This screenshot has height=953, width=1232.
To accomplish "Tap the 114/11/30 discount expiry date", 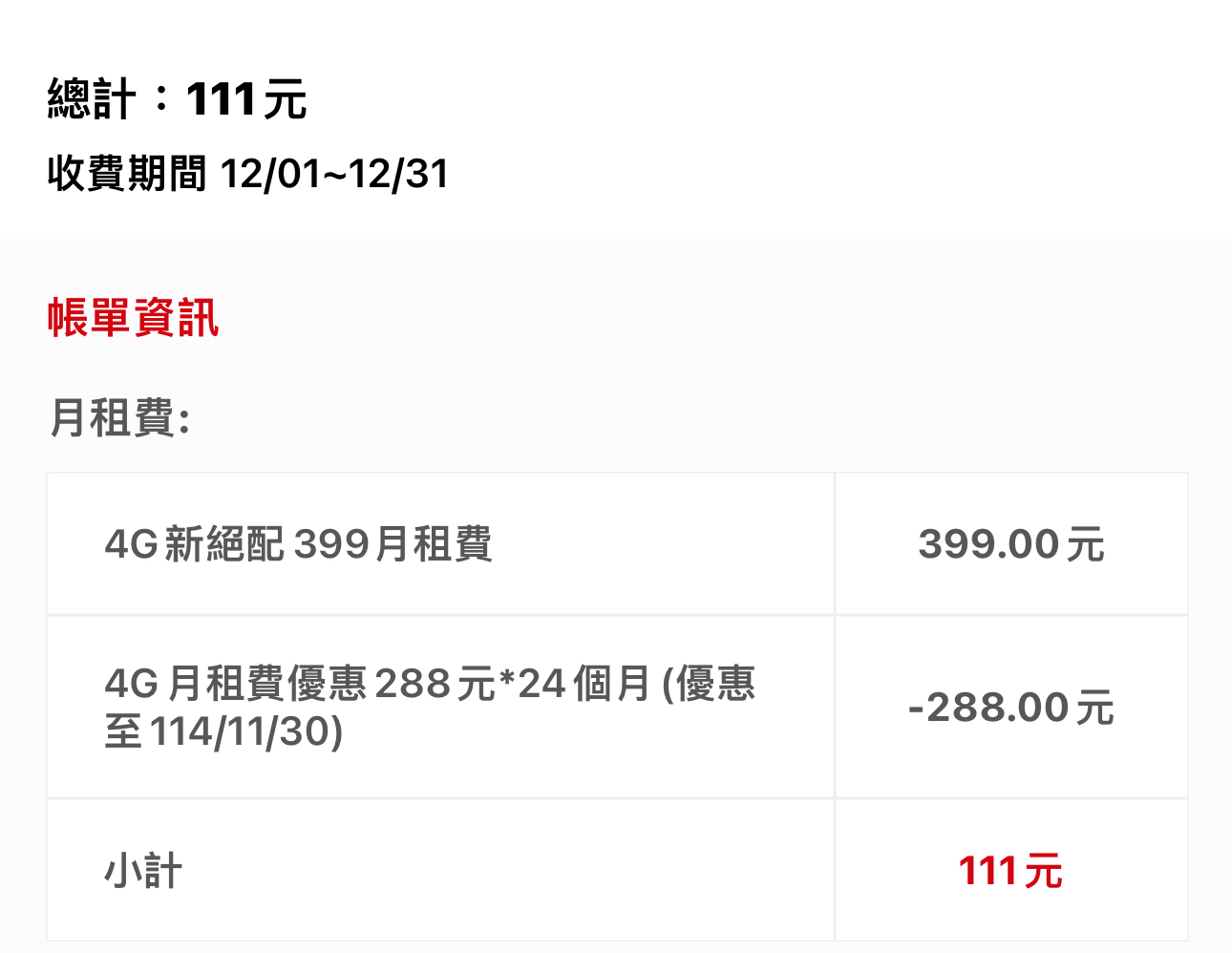I will pyautogui.click(x=246, y=732).
